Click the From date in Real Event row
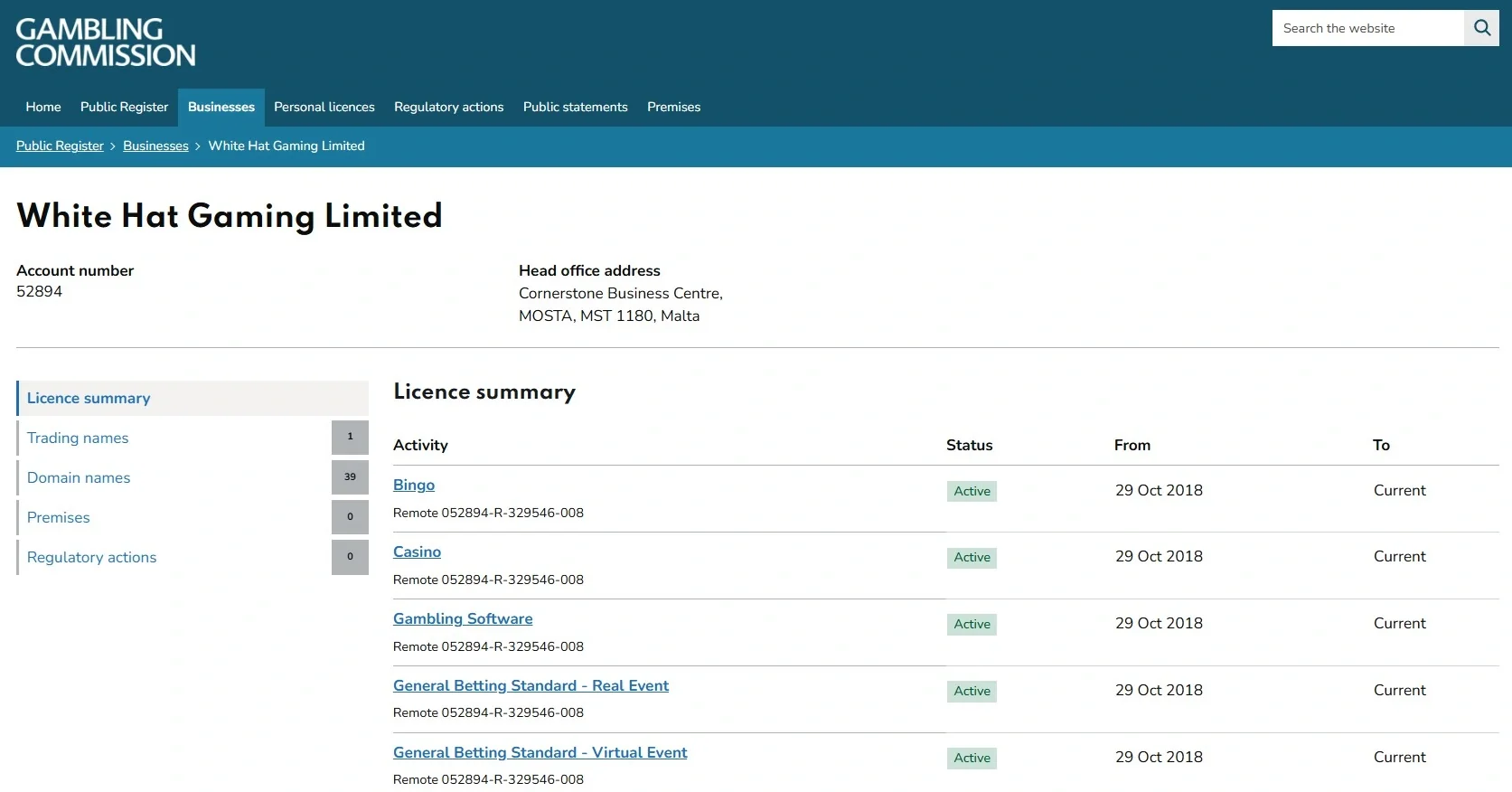The height and width of the screenshot is (792, 1512). click(x=1159, y=690)
